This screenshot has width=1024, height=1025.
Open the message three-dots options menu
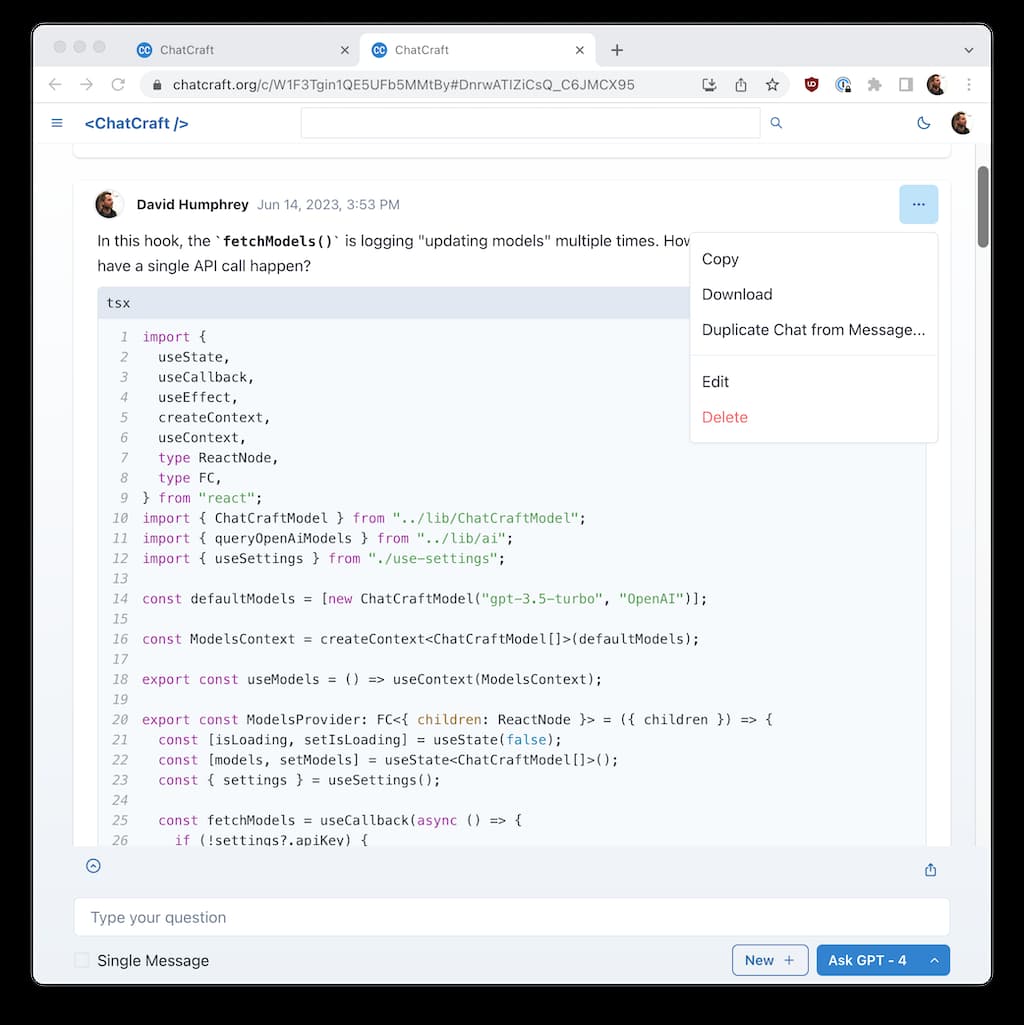tap(918, 204)
